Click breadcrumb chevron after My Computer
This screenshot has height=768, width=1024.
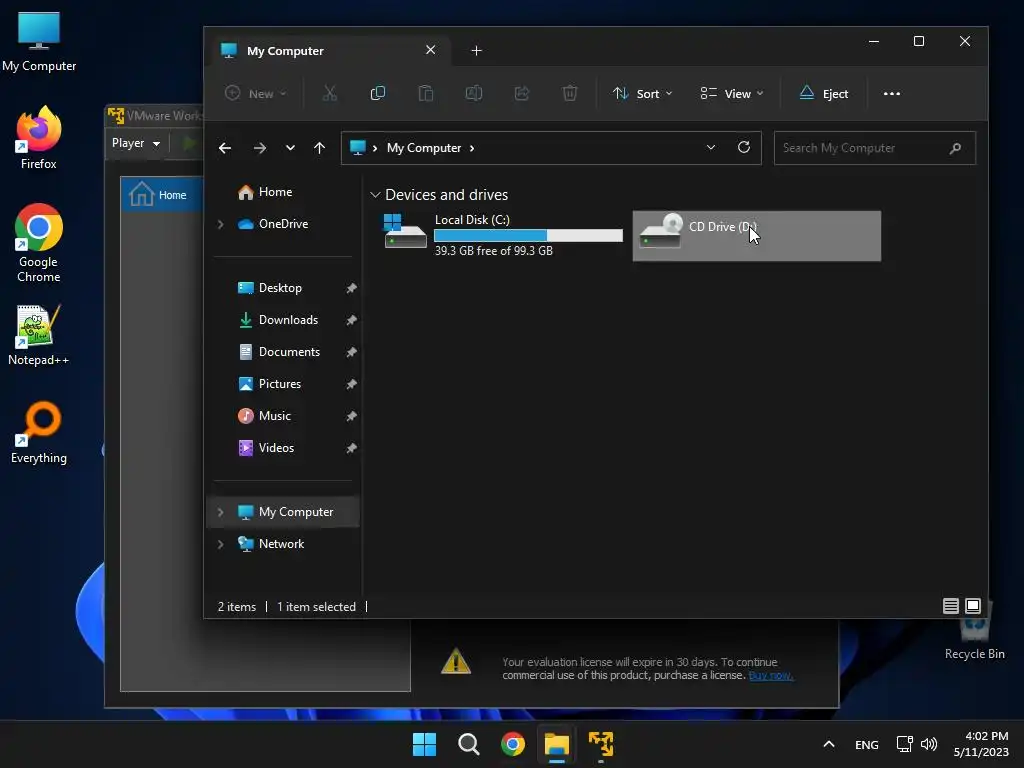tap(472, 148)
